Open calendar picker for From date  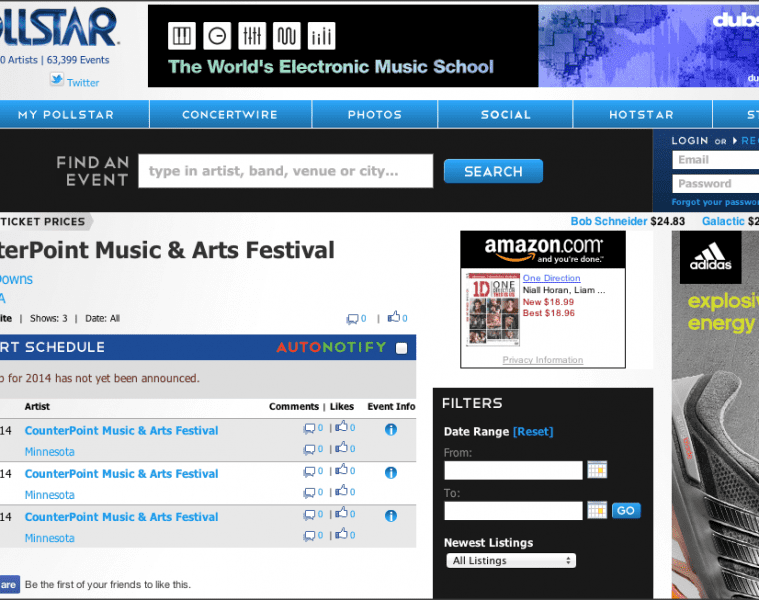click(x=597, y=470)
